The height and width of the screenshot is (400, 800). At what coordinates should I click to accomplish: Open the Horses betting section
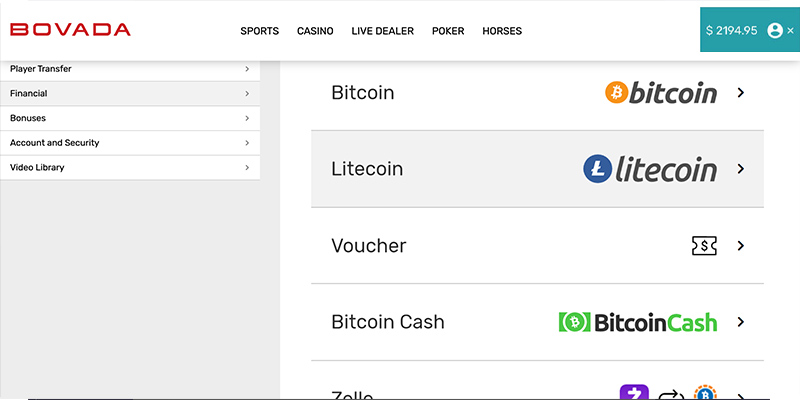(502, 31)
